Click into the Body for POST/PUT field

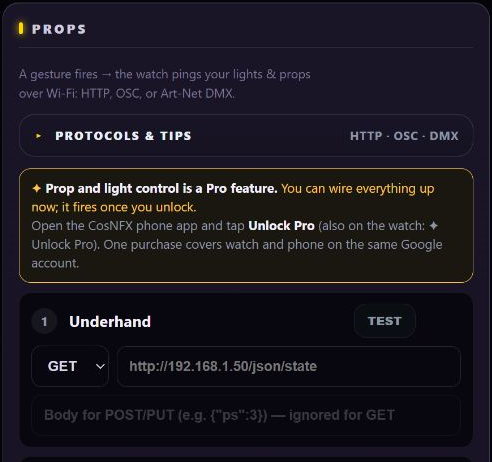click(x=246, y=415)
